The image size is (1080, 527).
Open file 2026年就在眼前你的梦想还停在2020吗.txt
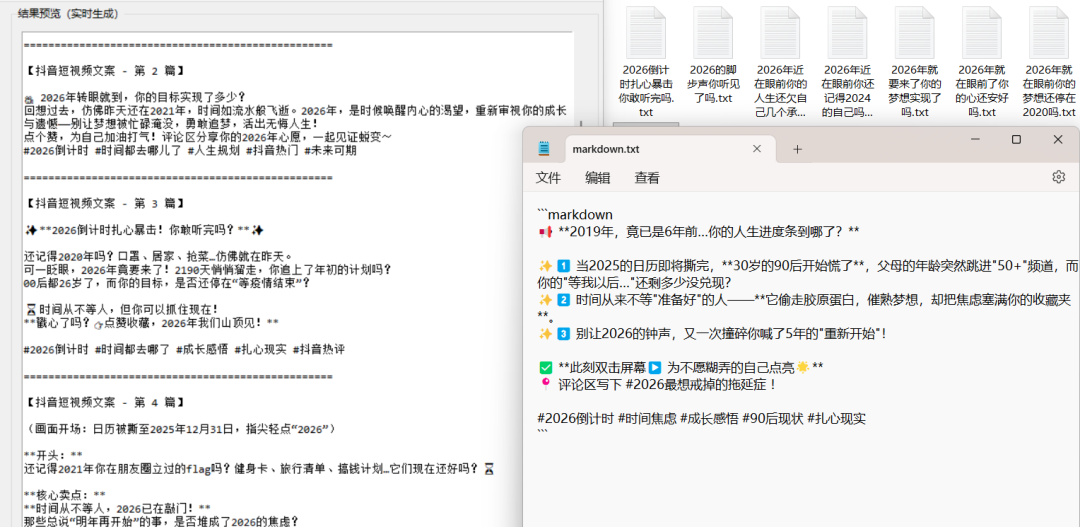point(1049,62)
